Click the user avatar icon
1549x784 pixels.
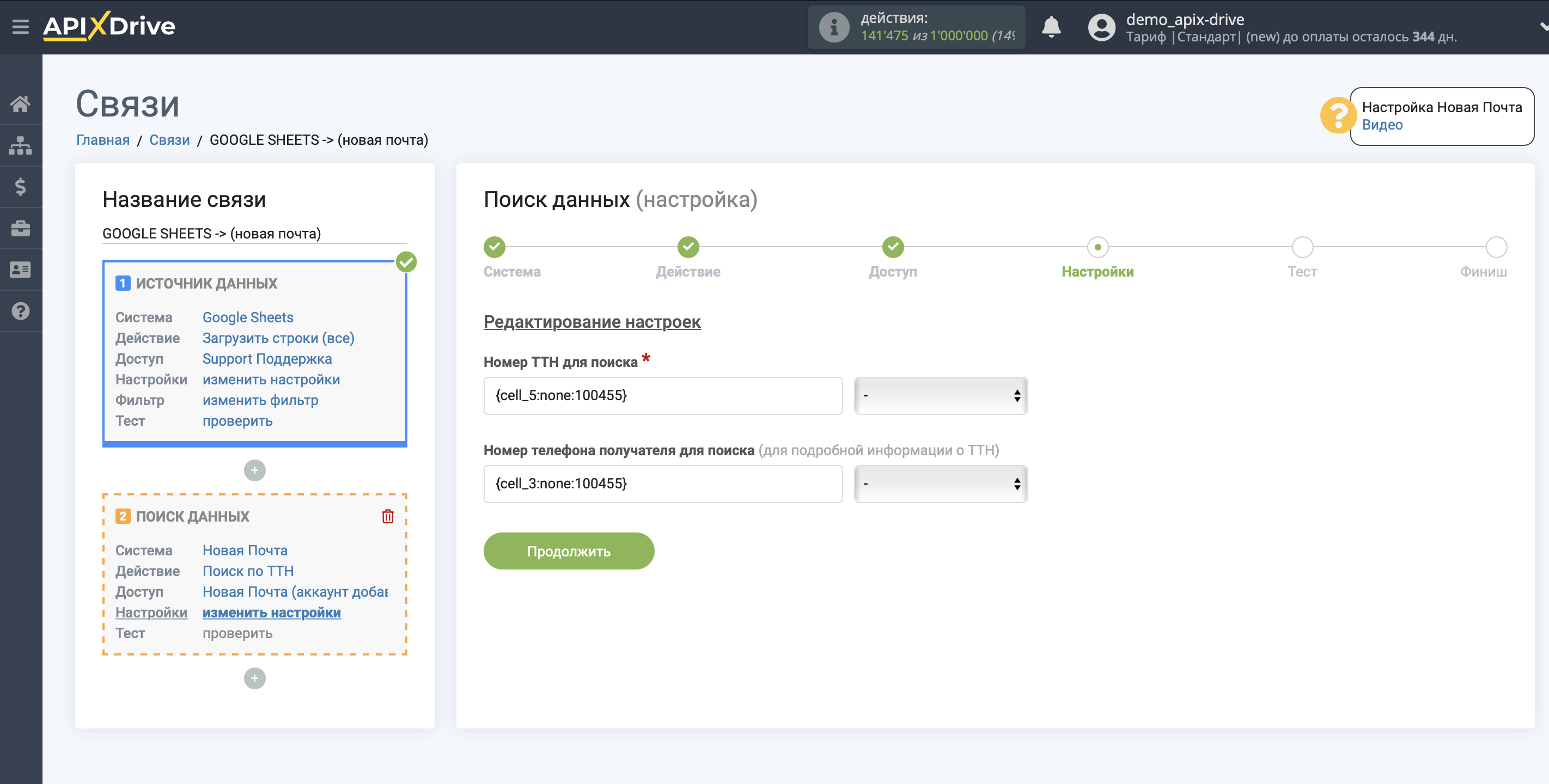pyautogui.click(x=1102, y=27)
